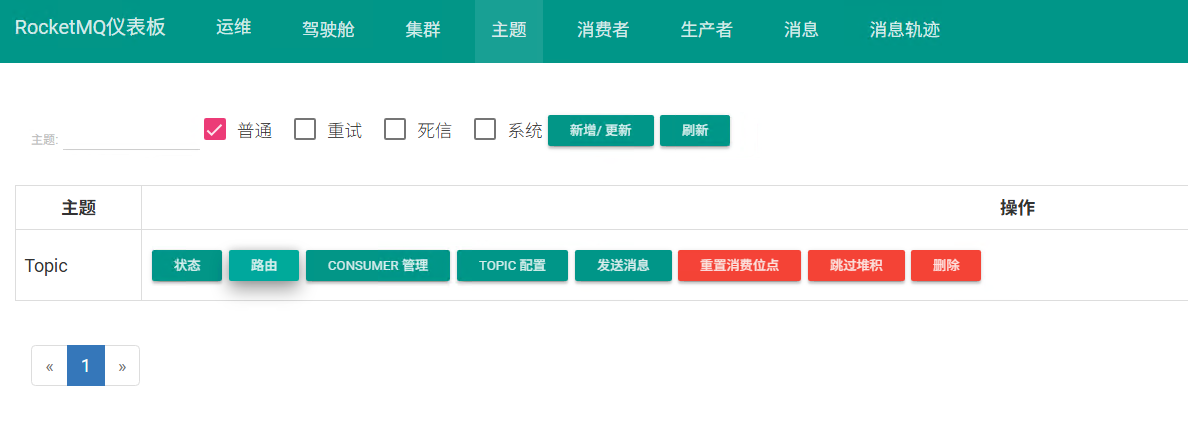Open CONSUMER 管理 for Topic

(x=377, y=266)
